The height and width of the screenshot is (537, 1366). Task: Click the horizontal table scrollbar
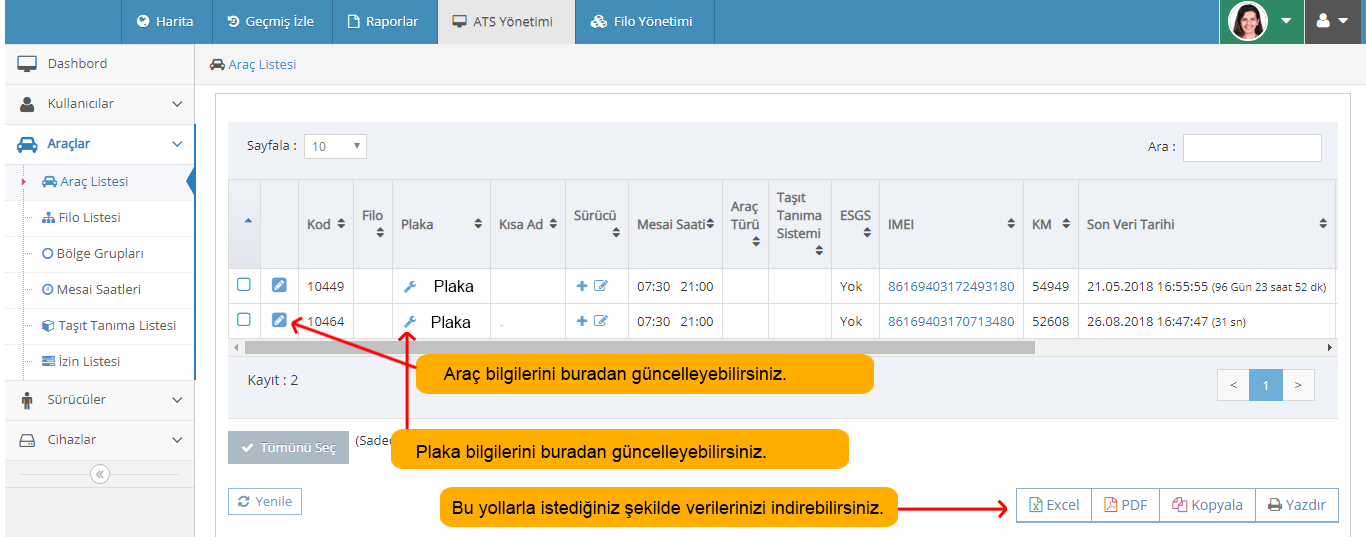tap(640, 347)
